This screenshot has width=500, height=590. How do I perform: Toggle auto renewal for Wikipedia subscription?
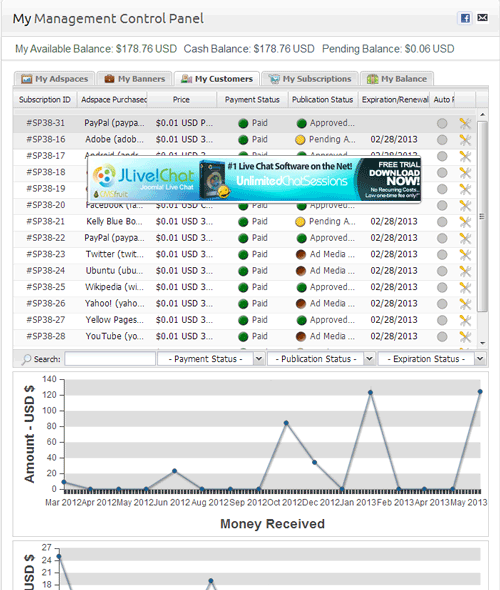pos(442,287)
